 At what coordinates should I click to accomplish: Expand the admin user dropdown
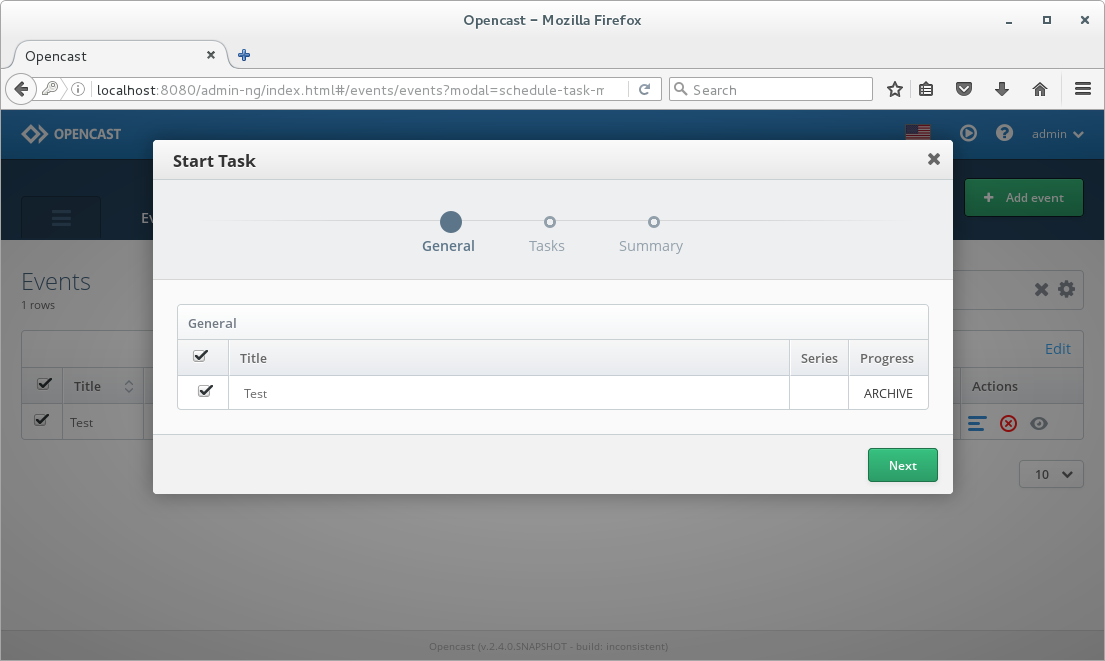[1057, 134]
